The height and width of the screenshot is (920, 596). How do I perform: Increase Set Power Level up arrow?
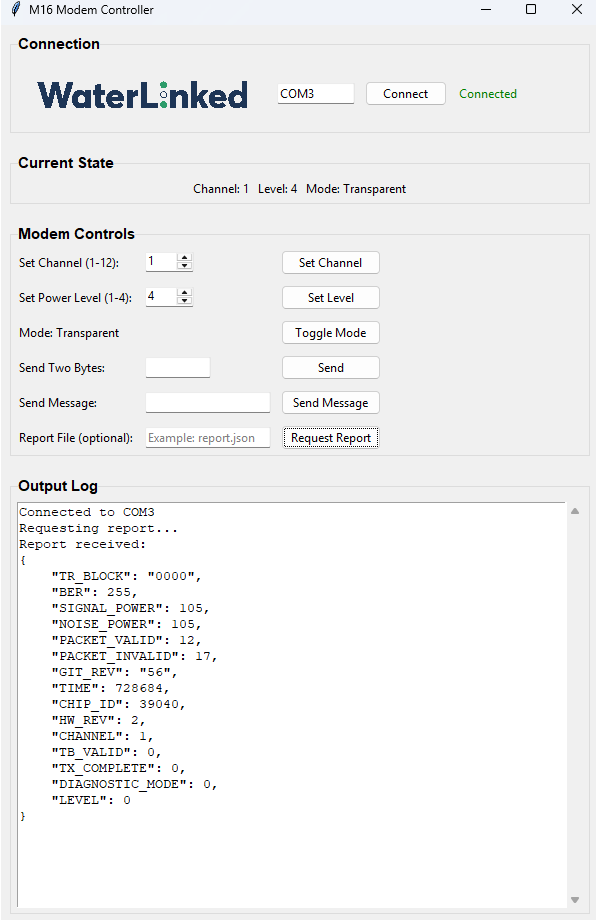185,293
